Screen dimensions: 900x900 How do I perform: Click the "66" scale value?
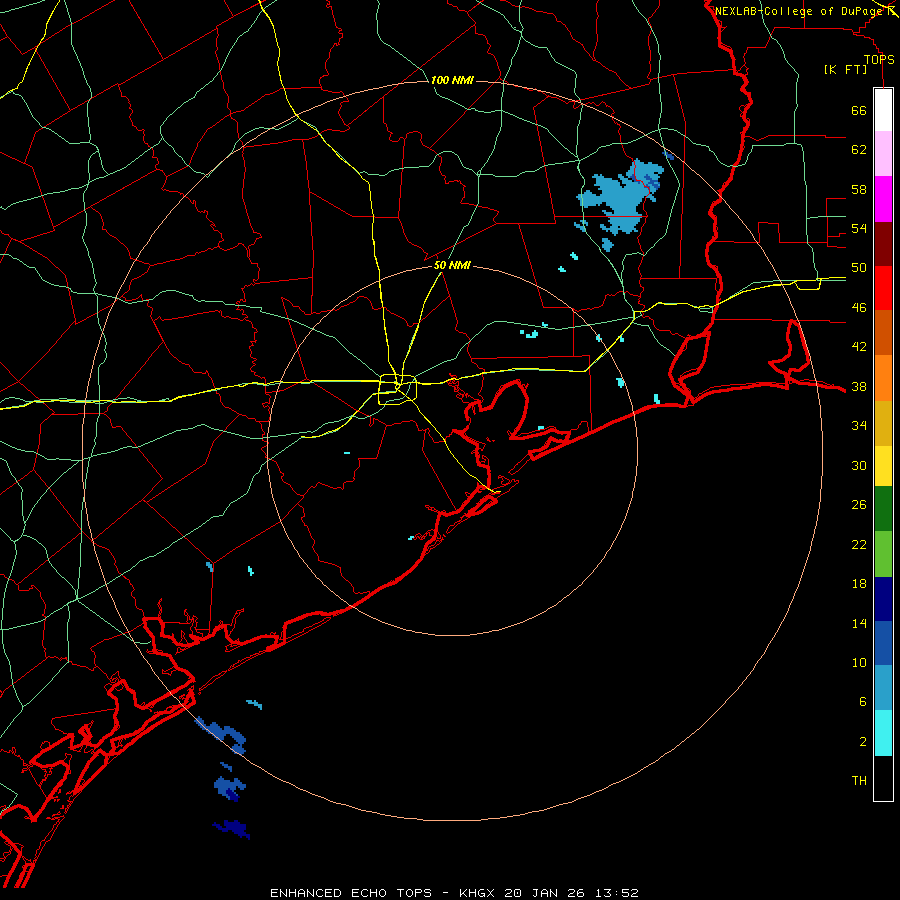click(859, 110)
